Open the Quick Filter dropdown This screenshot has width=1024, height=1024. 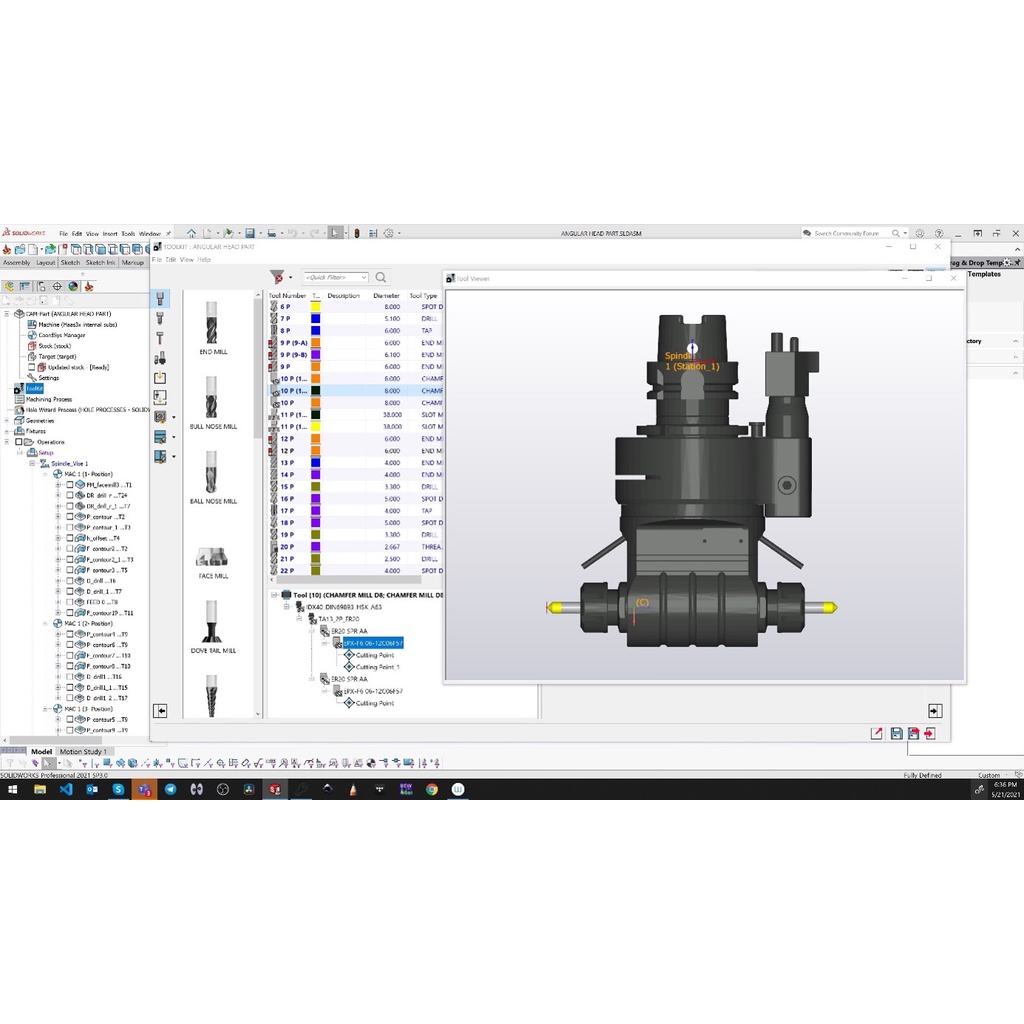pos(363,277)
